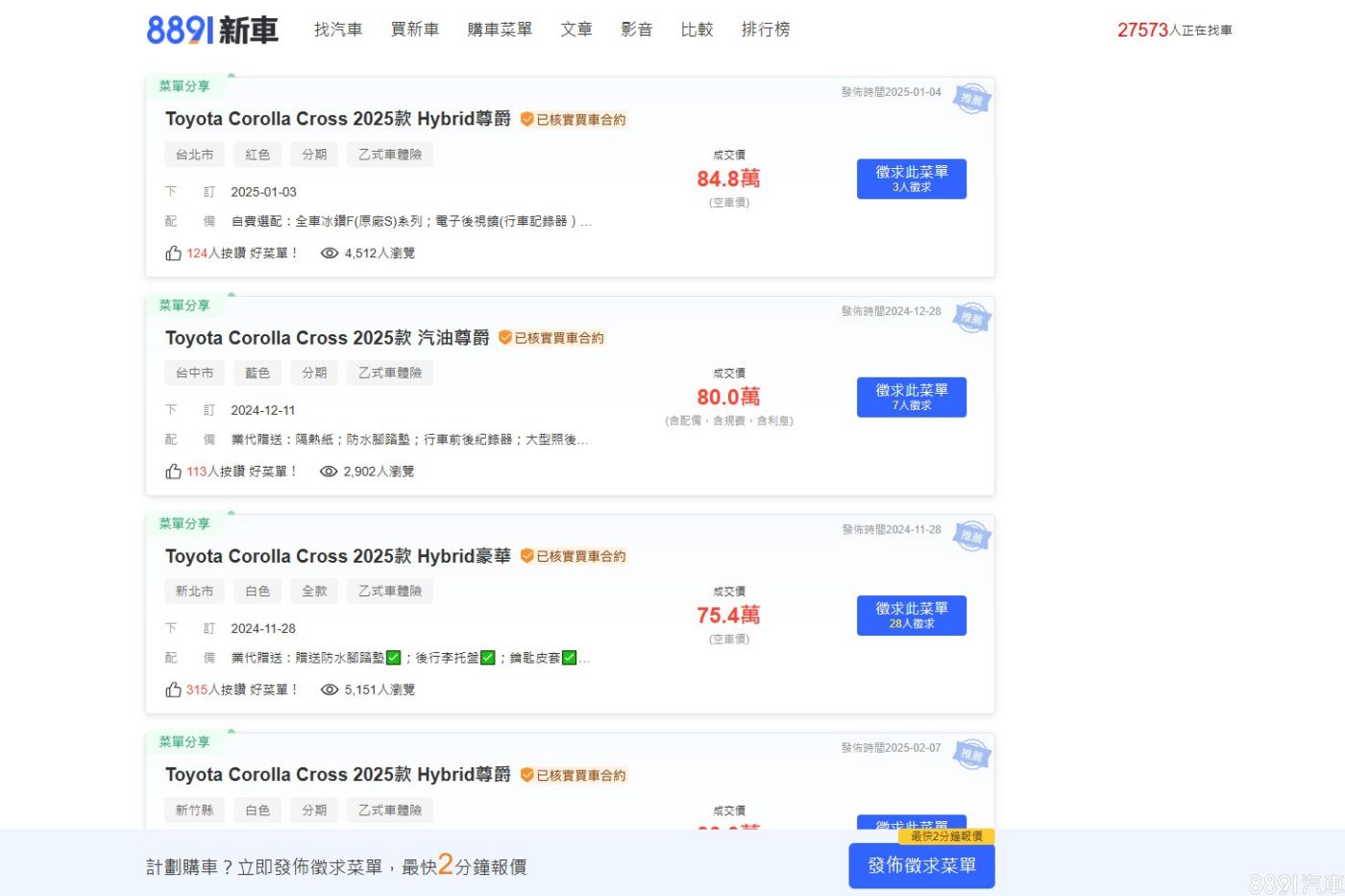Click the eye views icon showing 4,512
Viewport: 1345px width, 896px height.
(330, 254)
